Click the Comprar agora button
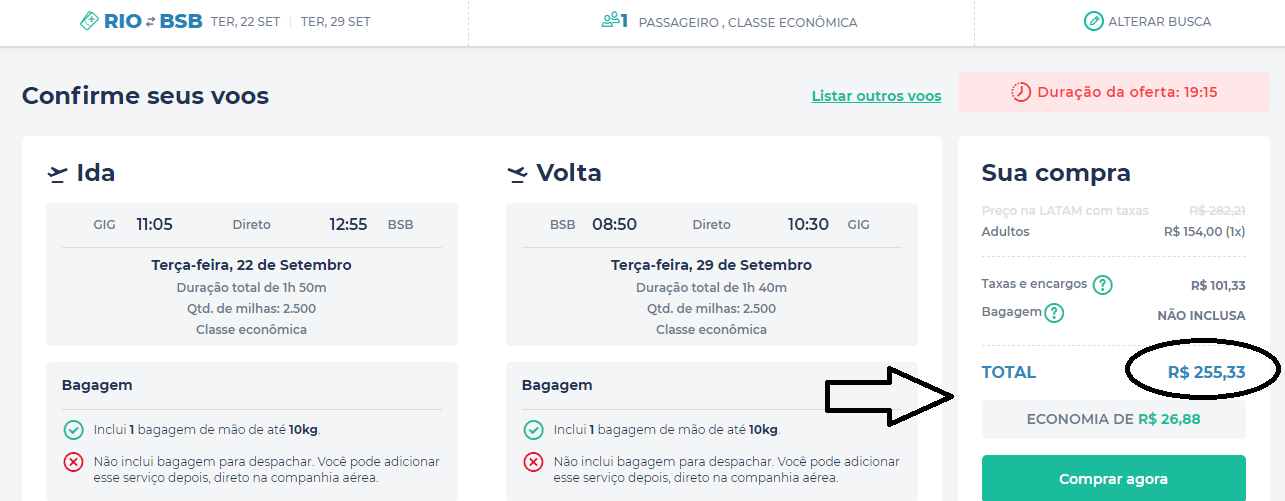Screen dimensions: 1285x501 tap(1113, 479)
